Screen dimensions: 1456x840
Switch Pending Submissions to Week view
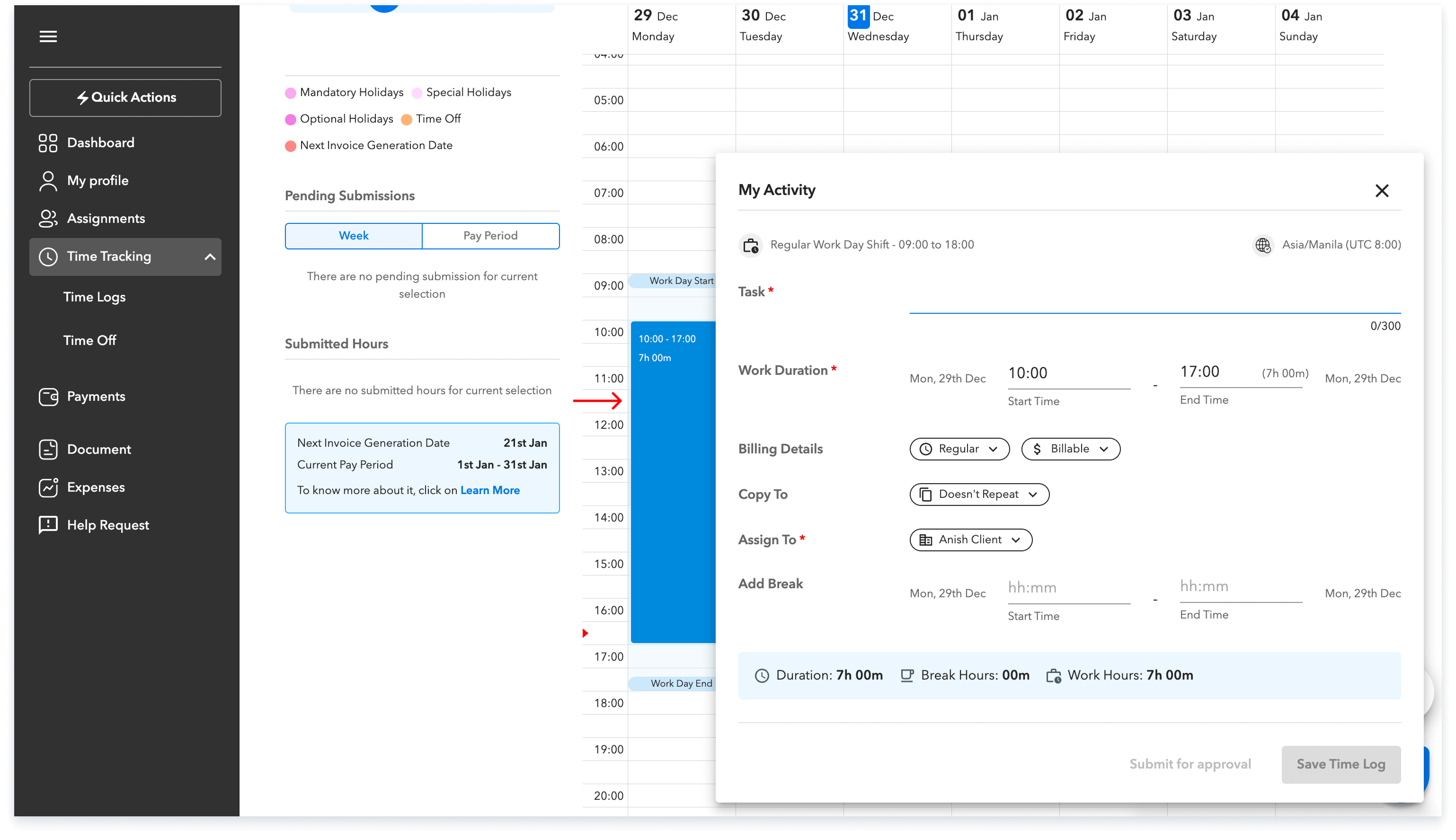354,236
